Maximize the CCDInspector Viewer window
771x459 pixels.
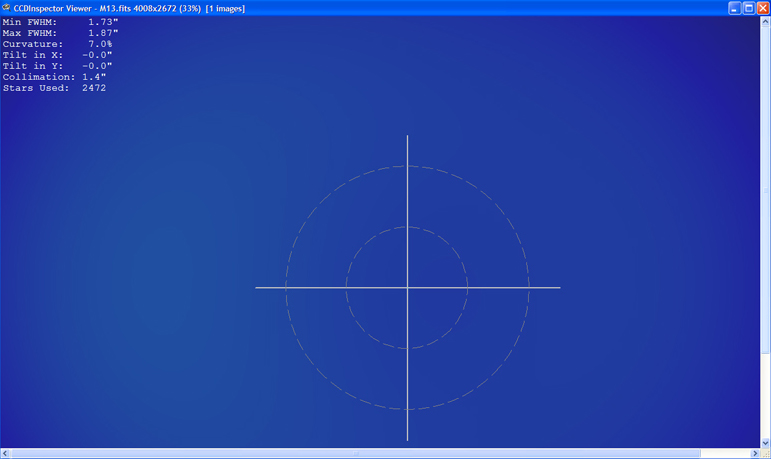(749, 8)
